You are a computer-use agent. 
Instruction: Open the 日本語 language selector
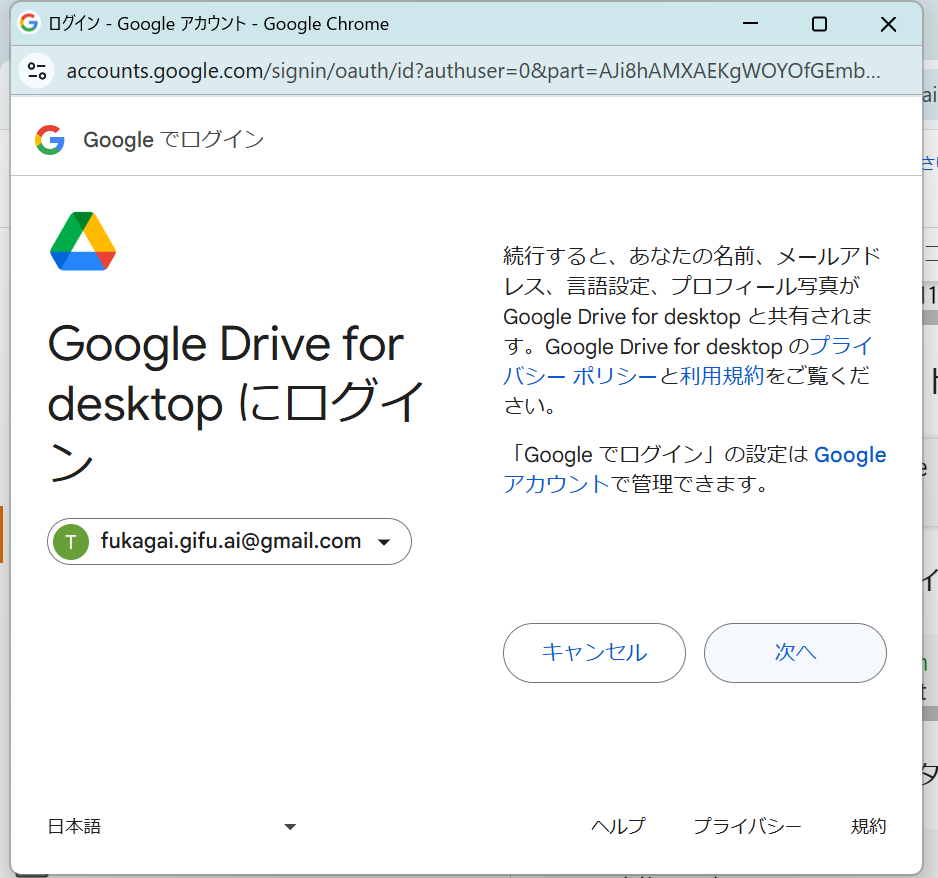point(172,827)
